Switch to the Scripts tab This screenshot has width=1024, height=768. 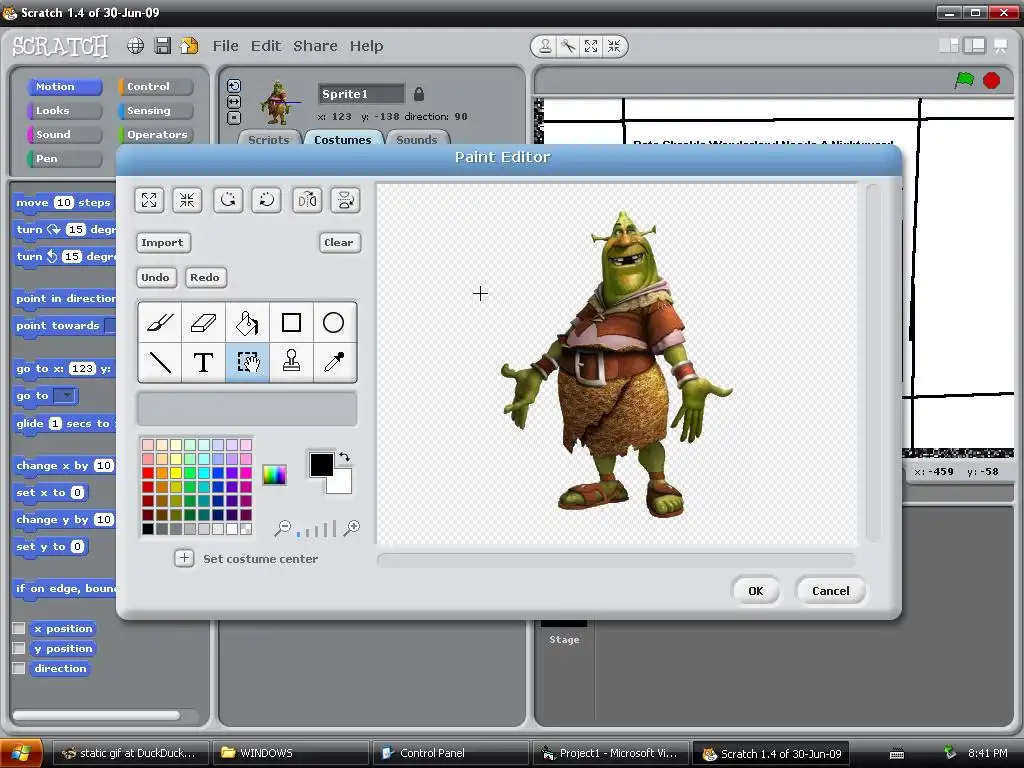click(x=268, y=139)
